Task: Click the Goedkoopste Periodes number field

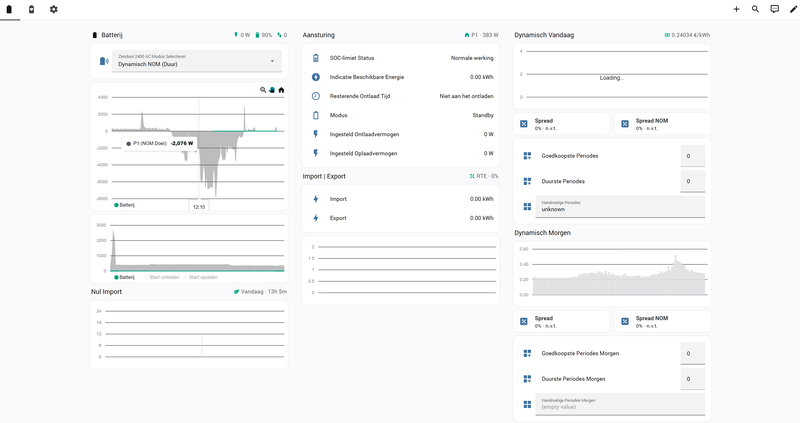Action: click(x=692, y=155)
